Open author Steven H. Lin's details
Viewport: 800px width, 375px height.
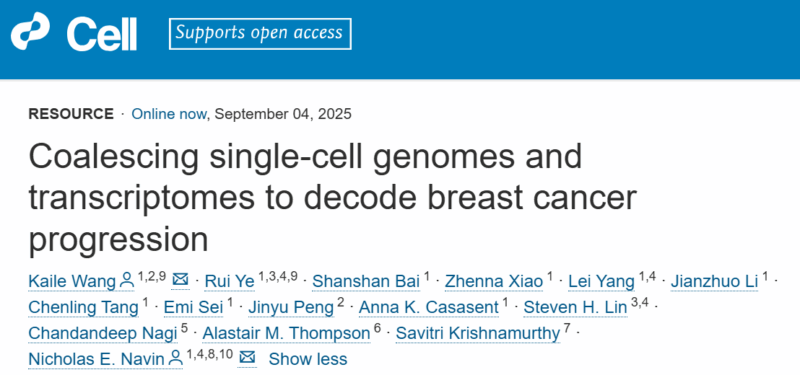tap(576, 308)
